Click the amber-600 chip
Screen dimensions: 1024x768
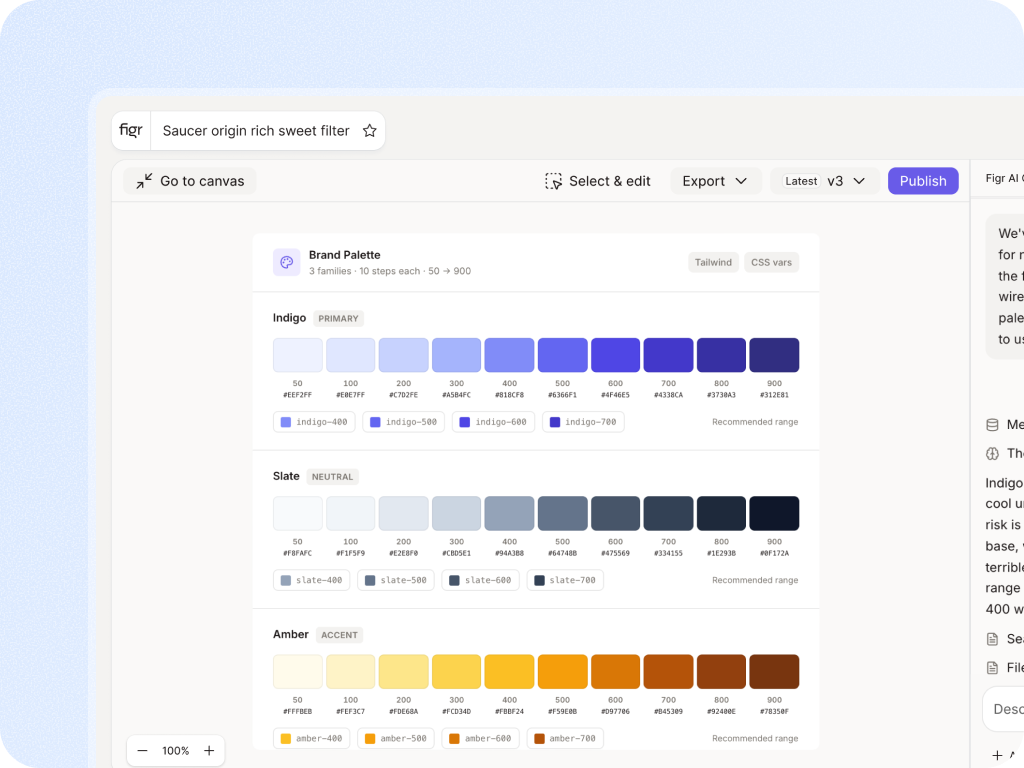[x=481, y=739]
